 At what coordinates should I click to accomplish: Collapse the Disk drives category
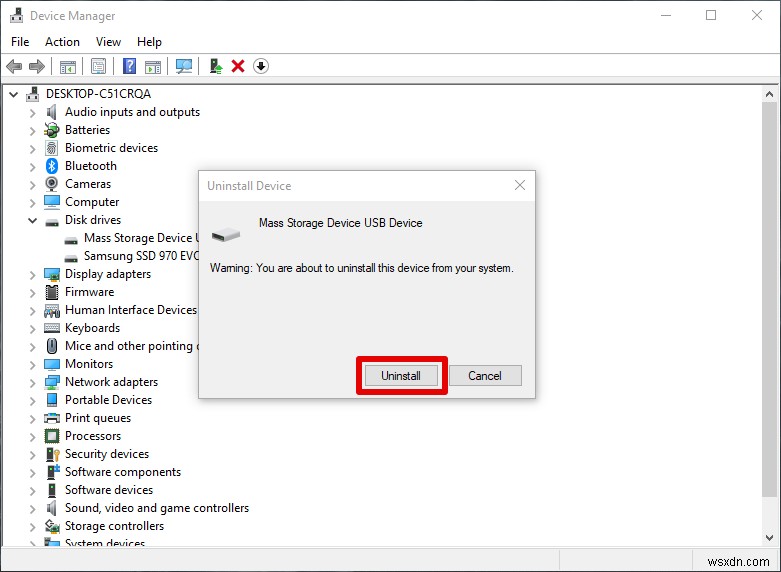32,220
